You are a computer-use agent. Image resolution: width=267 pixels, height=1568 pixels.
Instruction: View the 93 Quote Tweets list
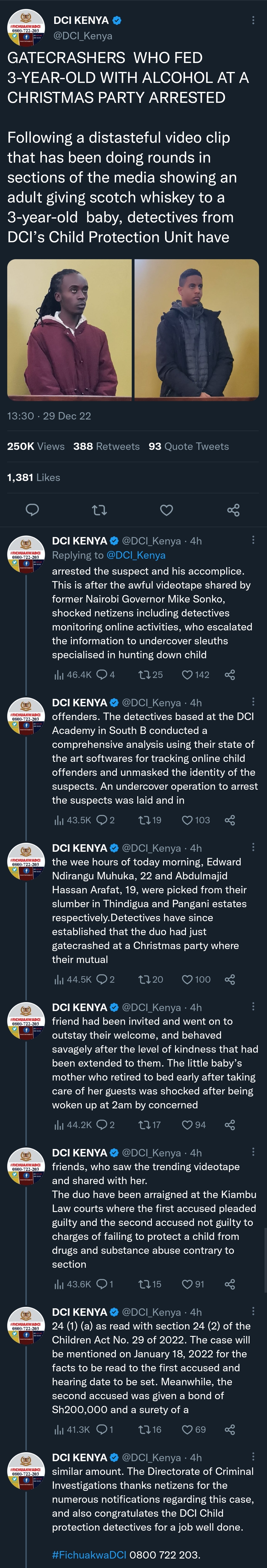[x=188, y=446]
